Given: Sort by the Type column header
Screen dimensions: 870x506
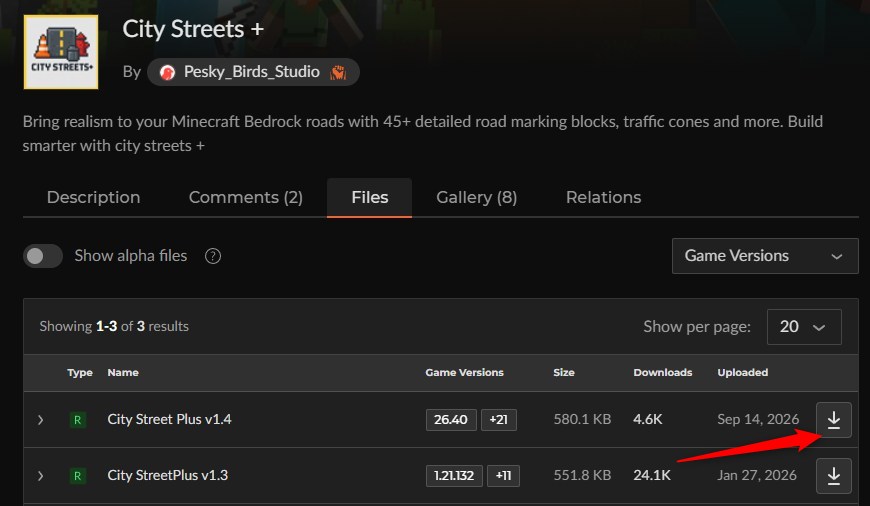Looking at the screenshot, I should coord(80,372).
